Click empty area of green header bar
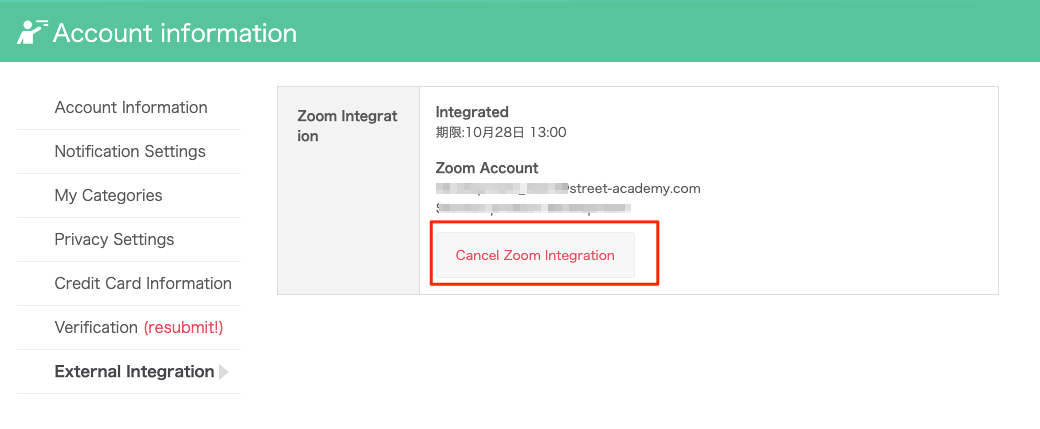This screenshot has height=429, width=1040. tap(663, 32)
